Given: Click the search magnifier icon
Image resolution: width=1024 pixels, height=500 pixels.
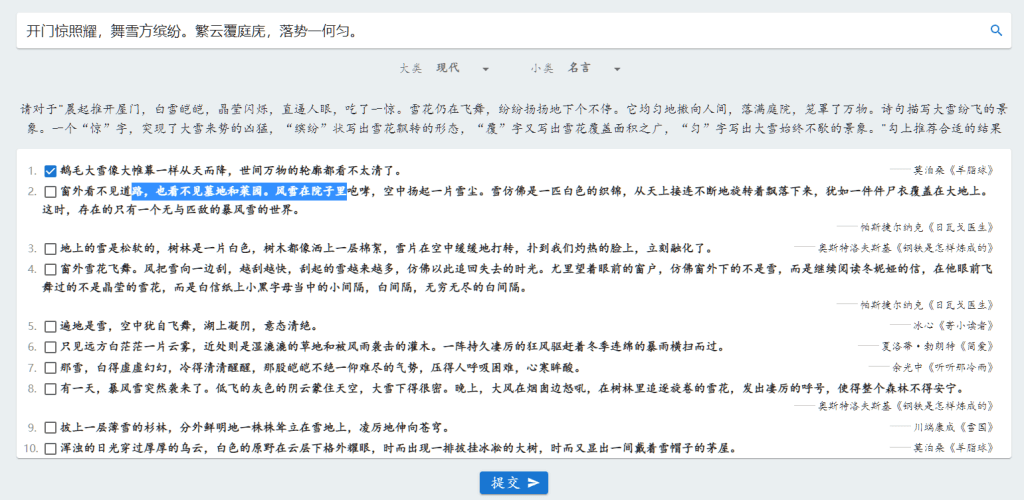Looking at the screenshot, I should point(996,30).
